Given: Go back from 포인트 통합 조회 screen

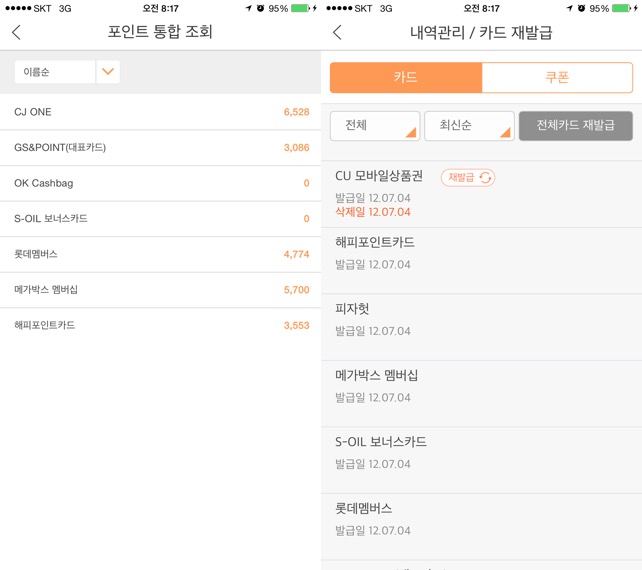Looking at the screenshot, I should pos(16,32).
